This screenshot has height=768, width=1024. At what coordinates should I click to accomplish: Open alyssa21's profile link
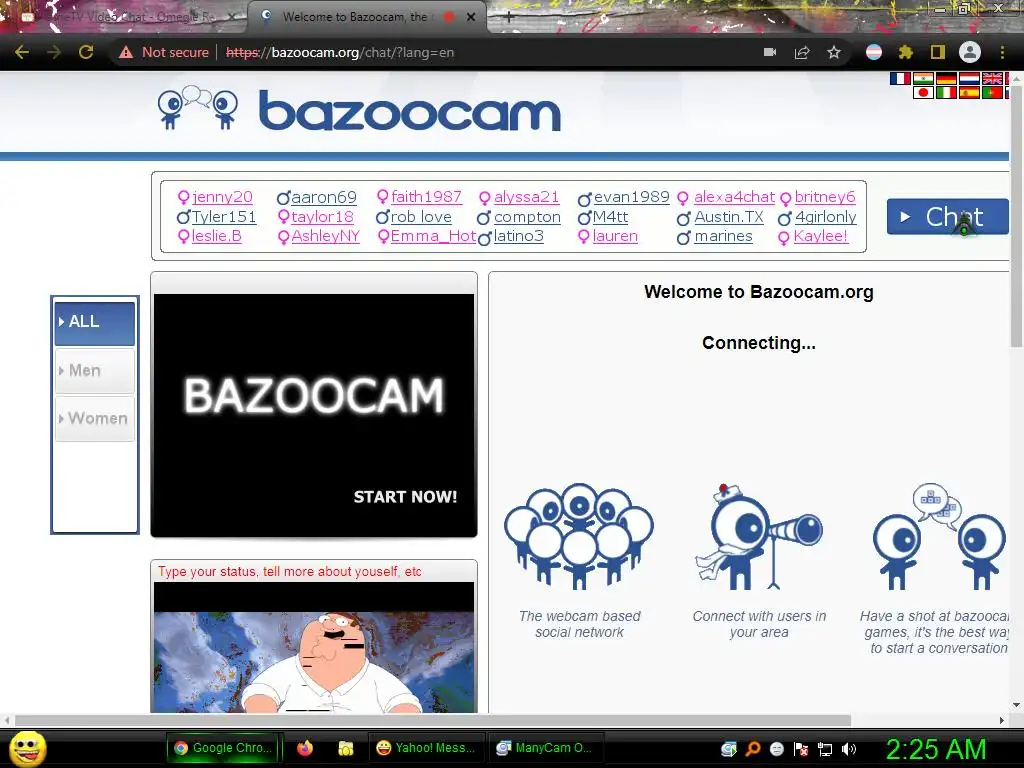[526, 197]
